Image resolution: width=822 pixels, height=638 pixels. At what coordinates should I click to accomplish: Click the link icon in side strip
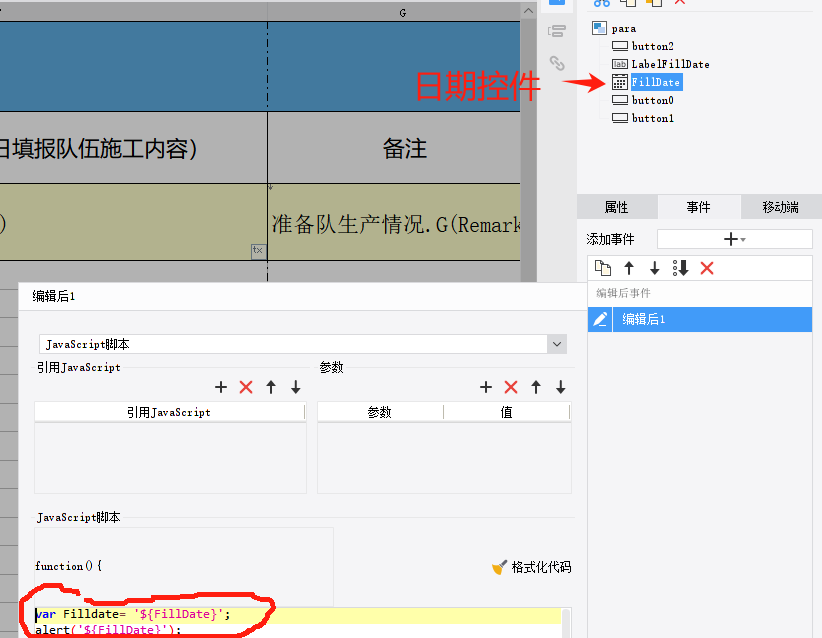pyautogui.click(x=557, y=63)
